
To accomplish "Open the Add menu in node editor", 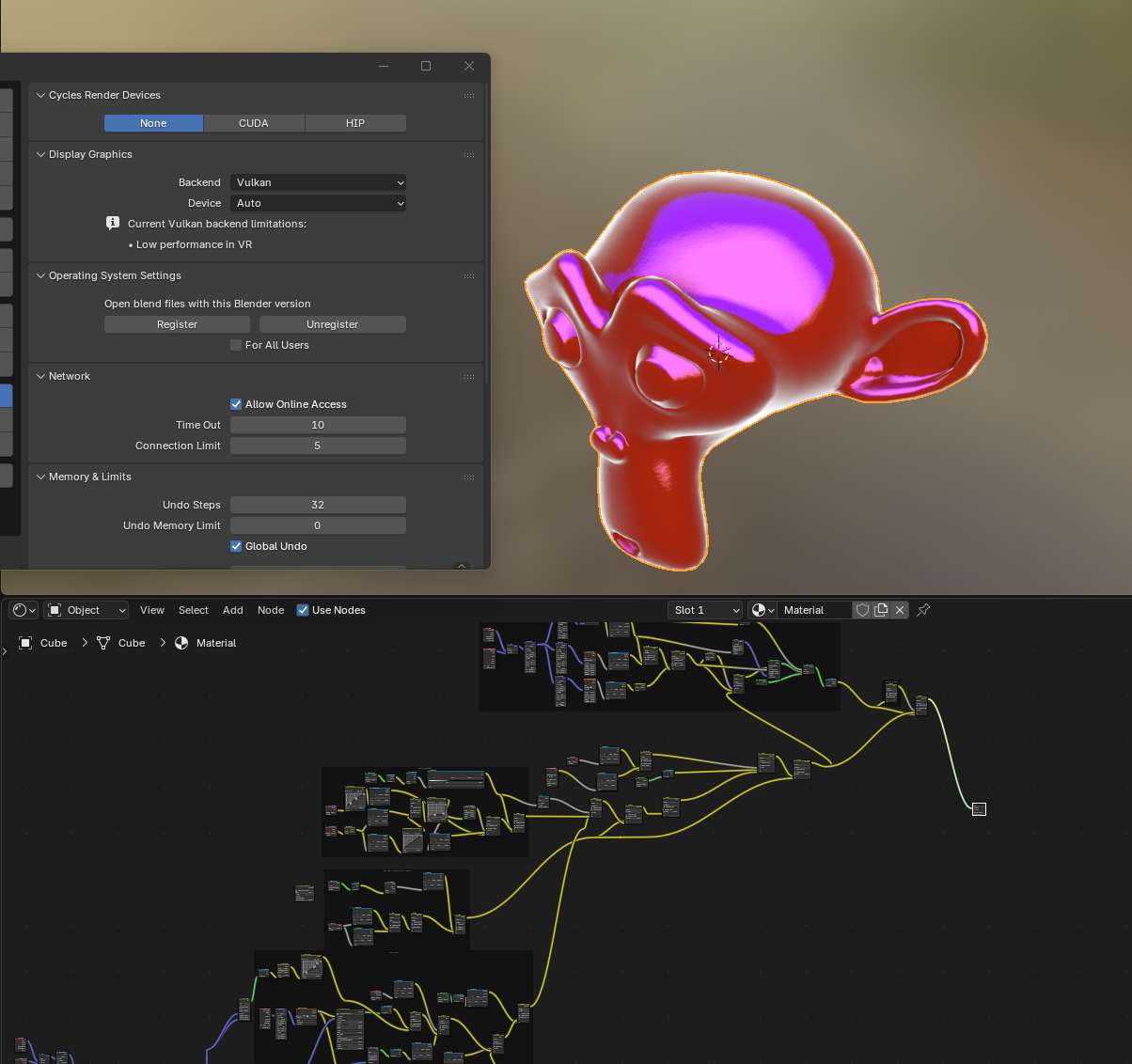I will pyautogui.click(x=233, y=610).
